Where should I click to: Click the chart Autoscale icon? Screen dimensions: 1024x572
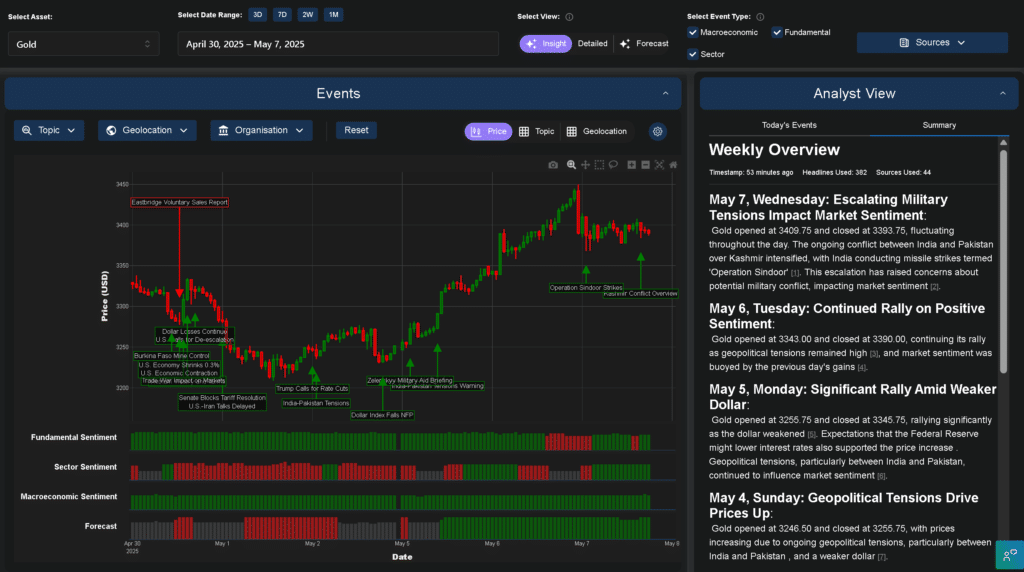click(x=660, y=165)
